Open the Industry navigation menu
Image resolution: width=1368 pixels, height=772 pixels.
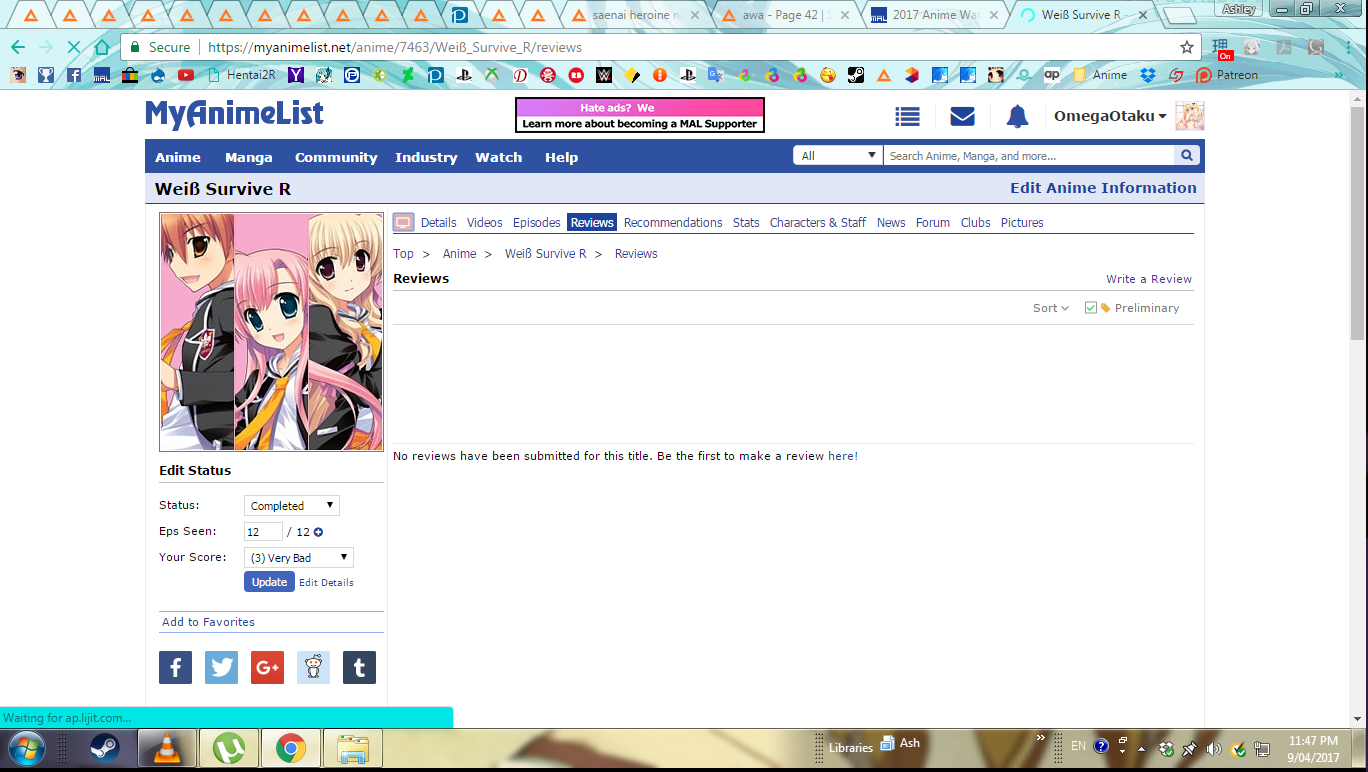tap(426, 157)
